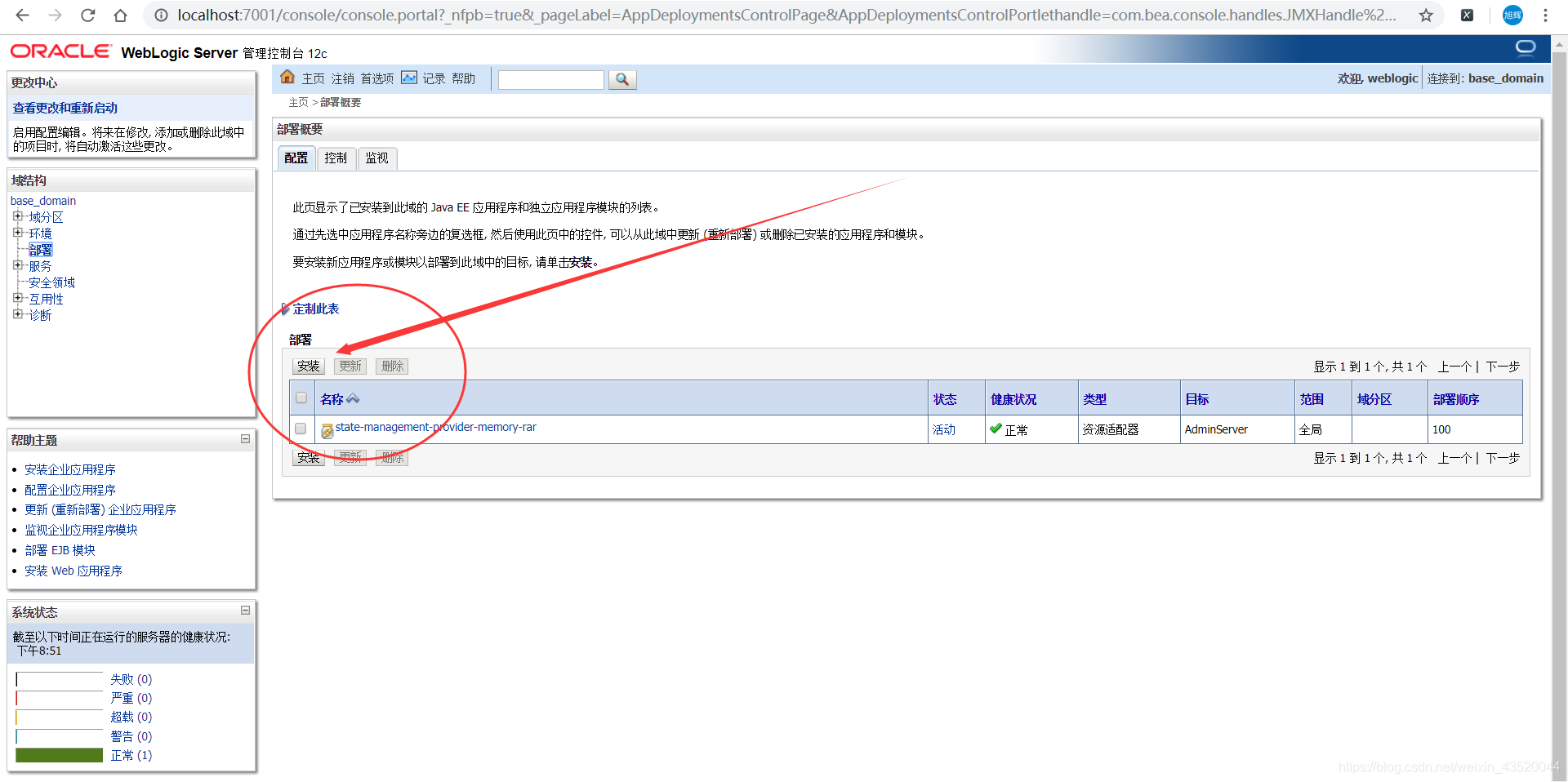
Task: Open 帮助 in the top toolbar
Action: coord(464,78)
